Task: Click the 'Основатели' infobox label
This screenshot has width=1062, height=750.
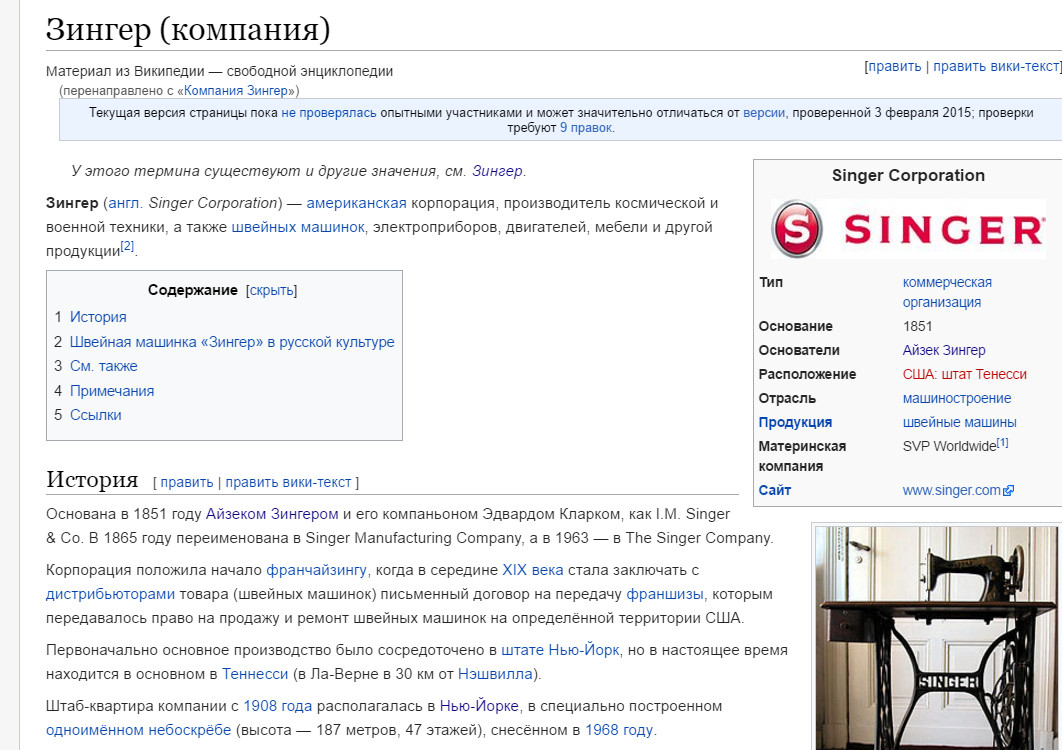Action: [x=799, y=350]
